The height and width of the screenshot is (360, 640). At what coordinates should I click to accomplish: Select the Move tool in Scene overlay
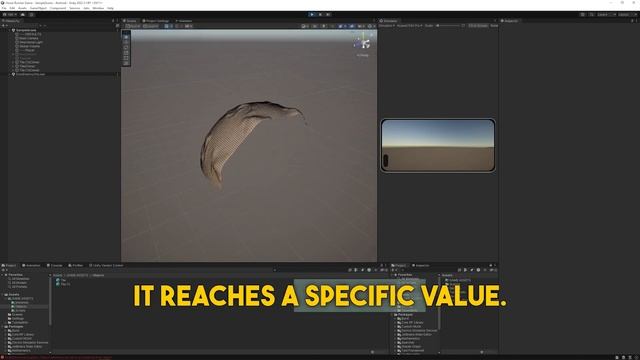coord(126,42)
